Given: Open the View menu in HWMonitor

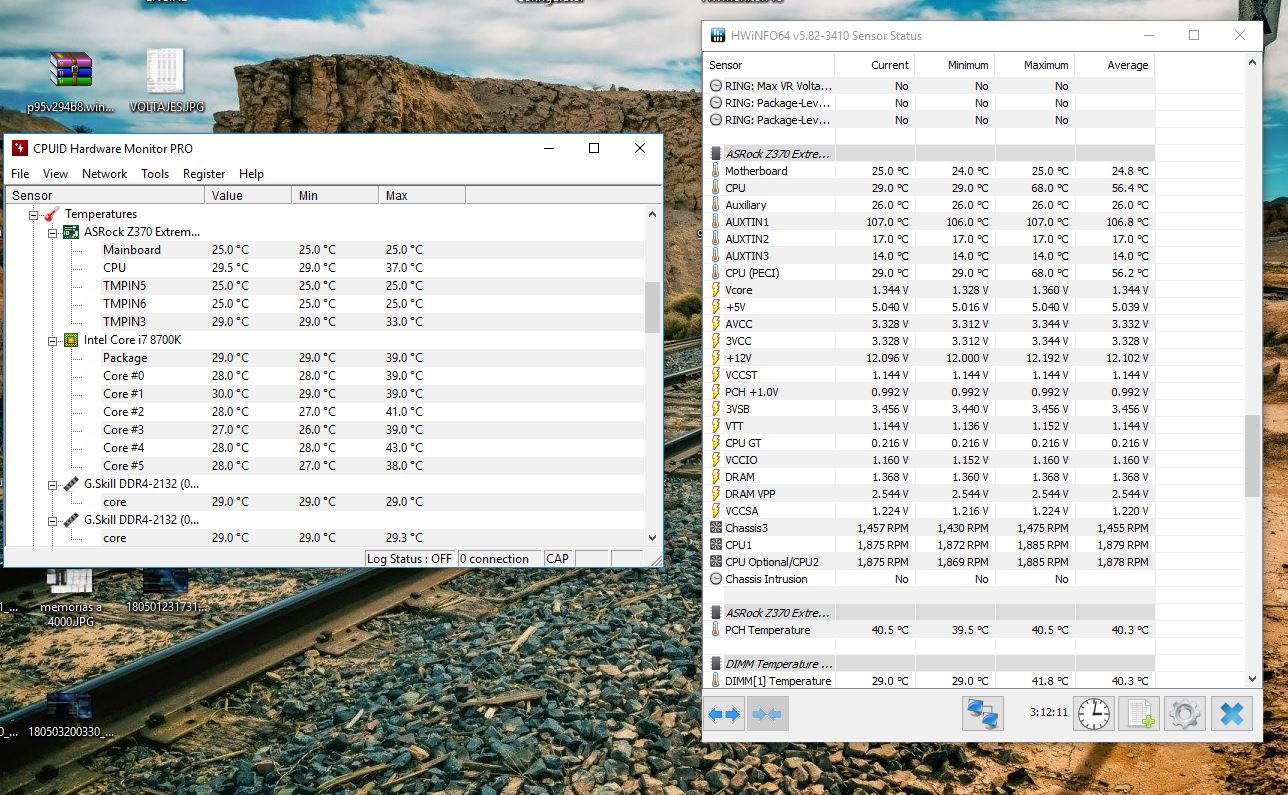Looking at the screenshot, I should [x=56, y=174].
